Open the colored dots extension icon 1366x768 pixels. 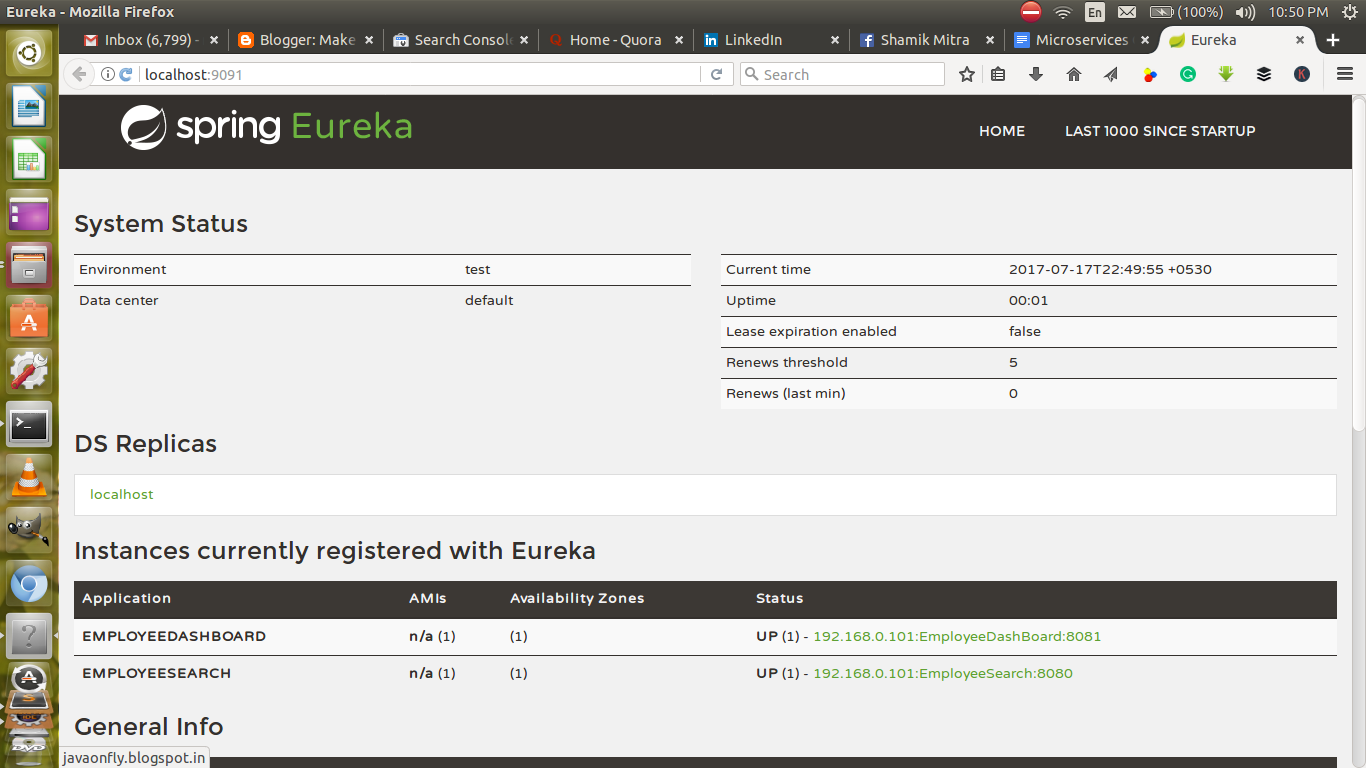1150,74
